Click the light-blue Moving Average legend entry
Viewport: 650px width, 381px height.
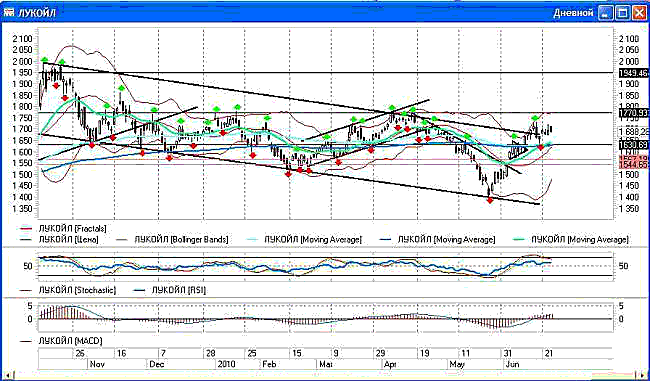point(306,239)
